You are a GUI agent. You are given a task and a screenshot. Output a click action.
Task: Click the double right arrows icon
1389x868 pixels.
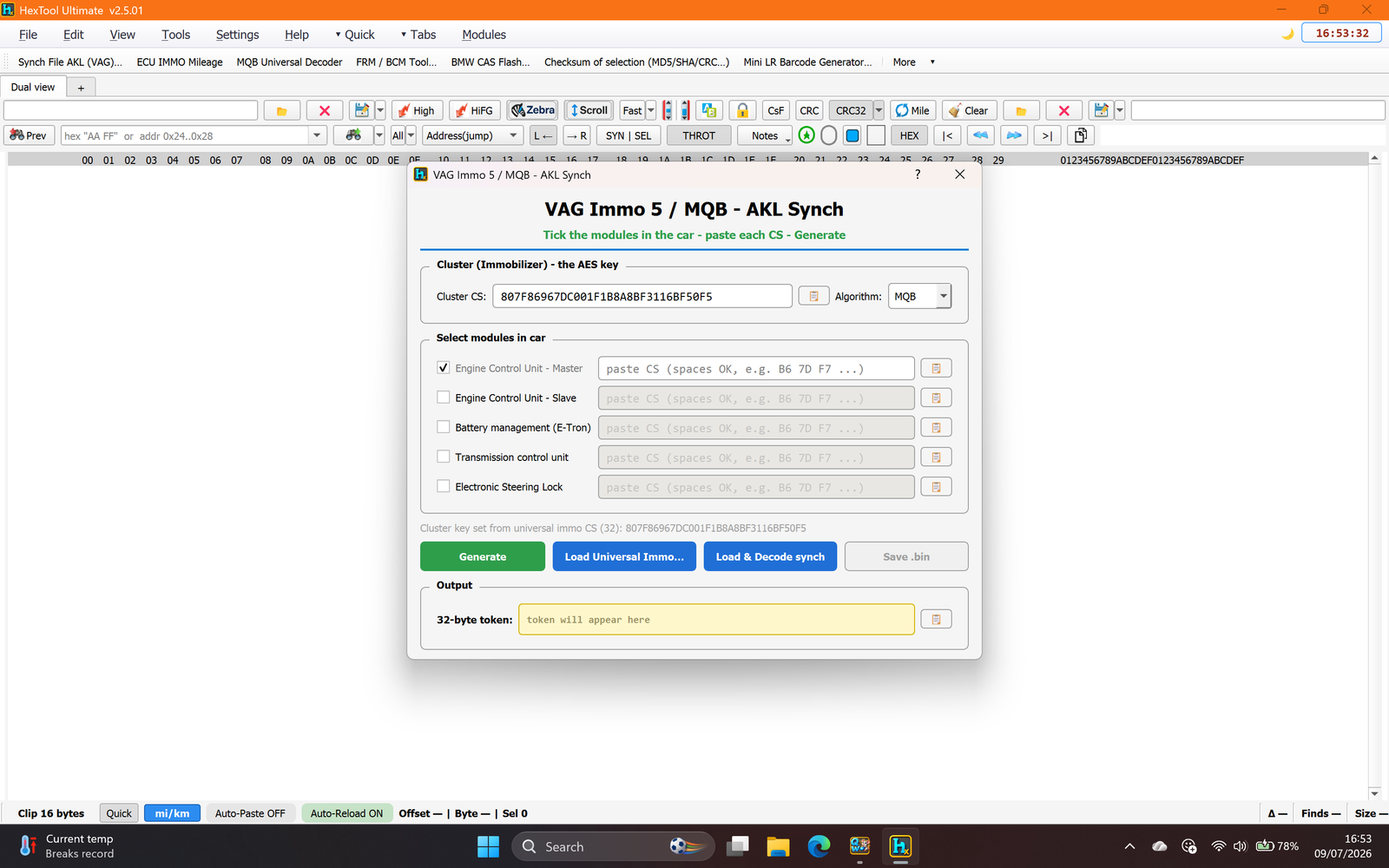[1014, 135]
